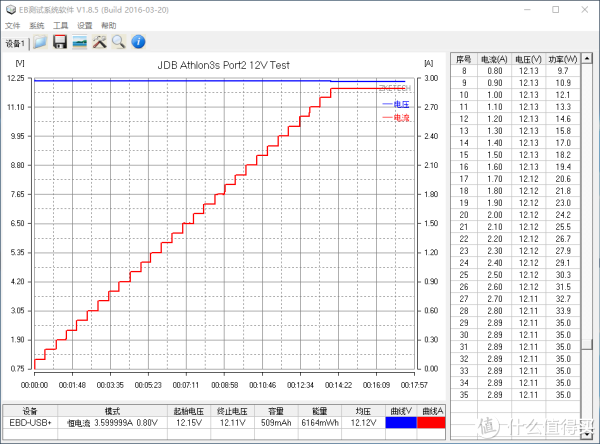
Task: Click the 电流 legend entry in chart
Action: point(396,118)
